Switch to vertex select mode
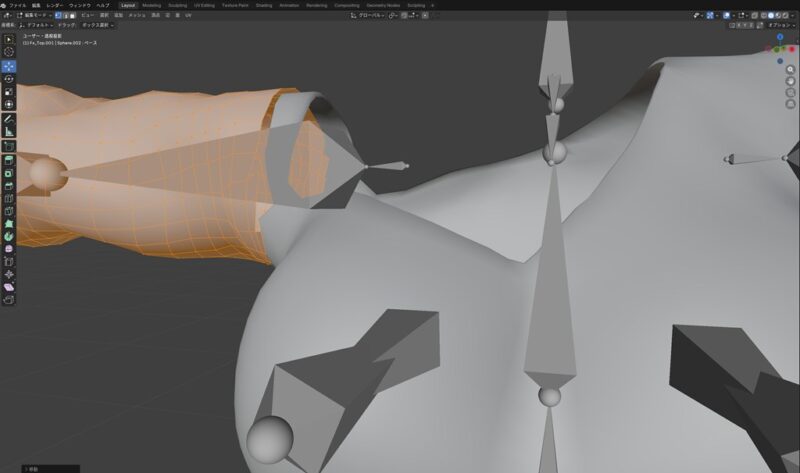Image resolution: width=800 pixels, height=473 pixels. click(58, 16)
